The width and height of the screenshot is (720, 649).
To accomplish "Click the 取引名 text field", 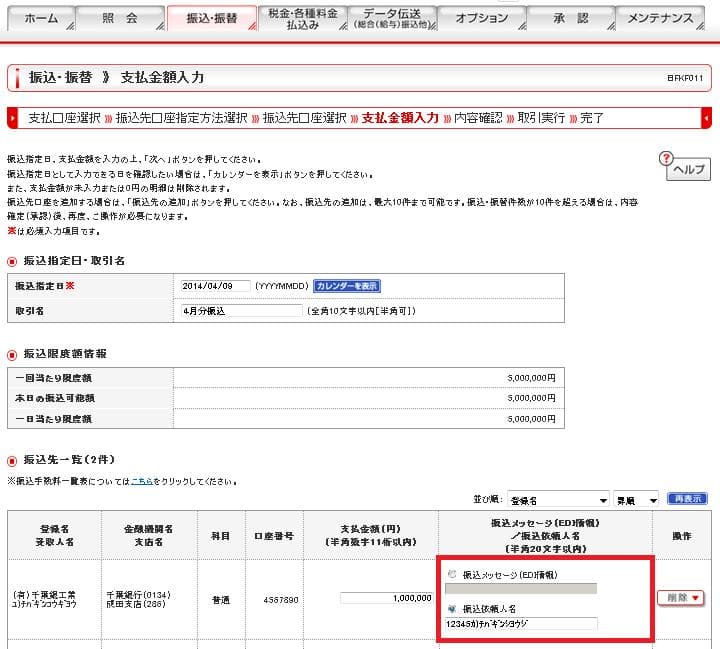I will point(240,310).
